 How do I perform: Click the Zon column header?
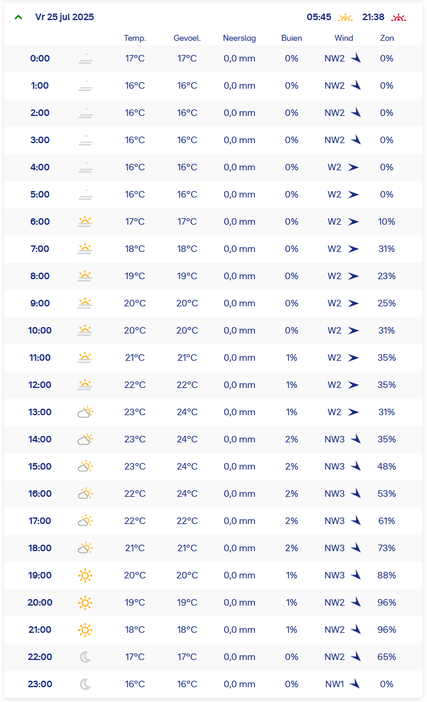click(387, 38)
